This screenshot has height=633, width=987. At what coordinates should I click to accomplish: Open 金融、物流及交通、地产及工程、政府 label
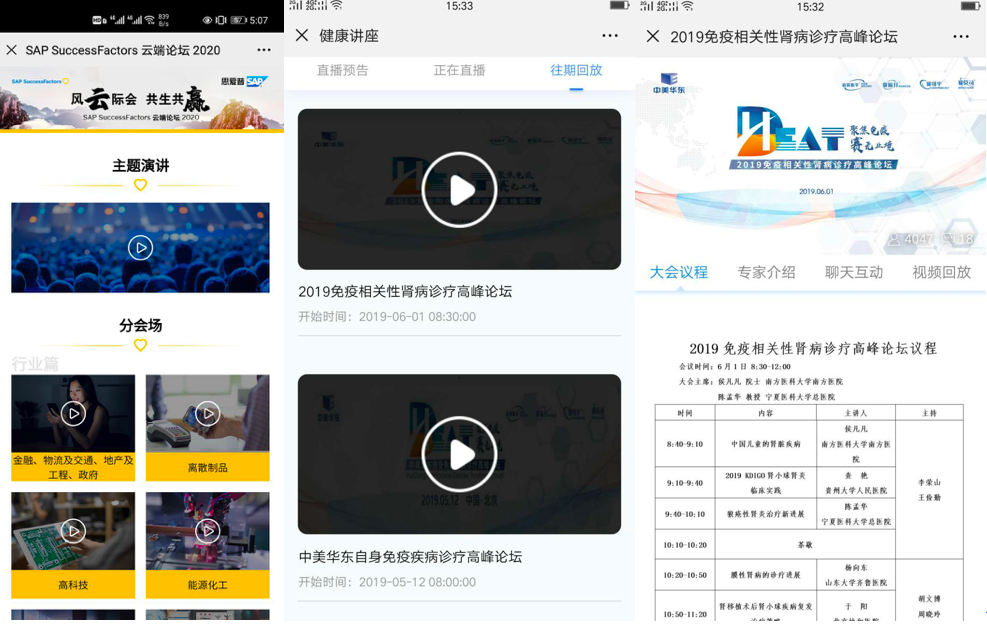(x=73, y=467)
